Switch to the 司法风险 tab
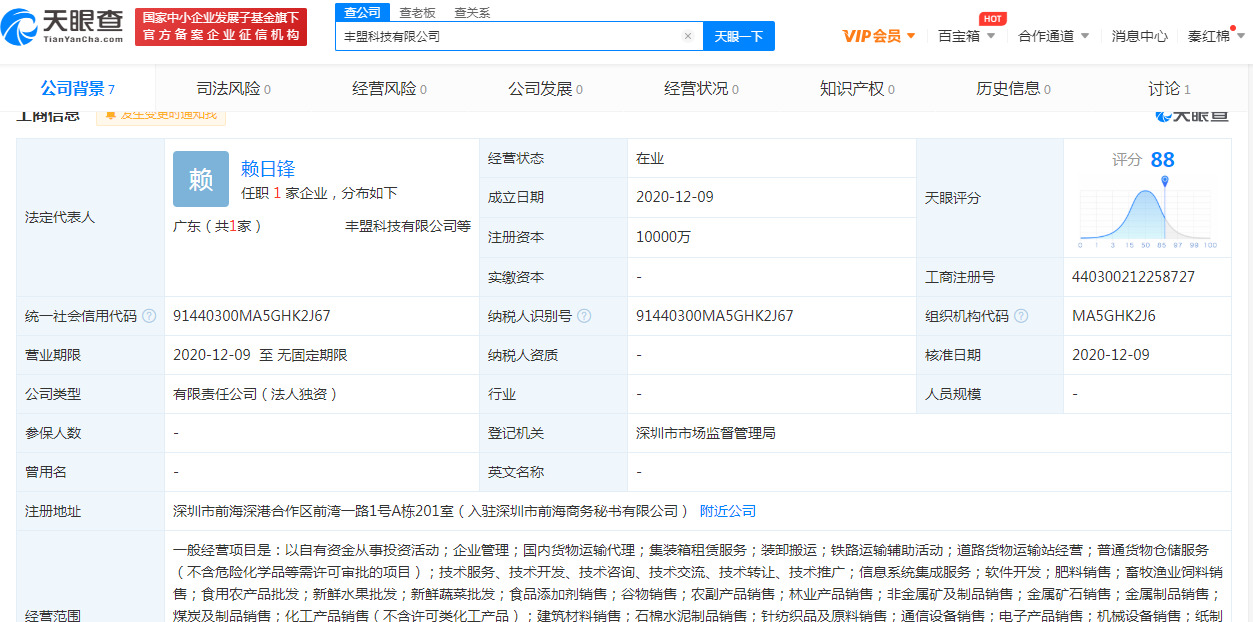The image size is (1253, 622). coord(233,89)
